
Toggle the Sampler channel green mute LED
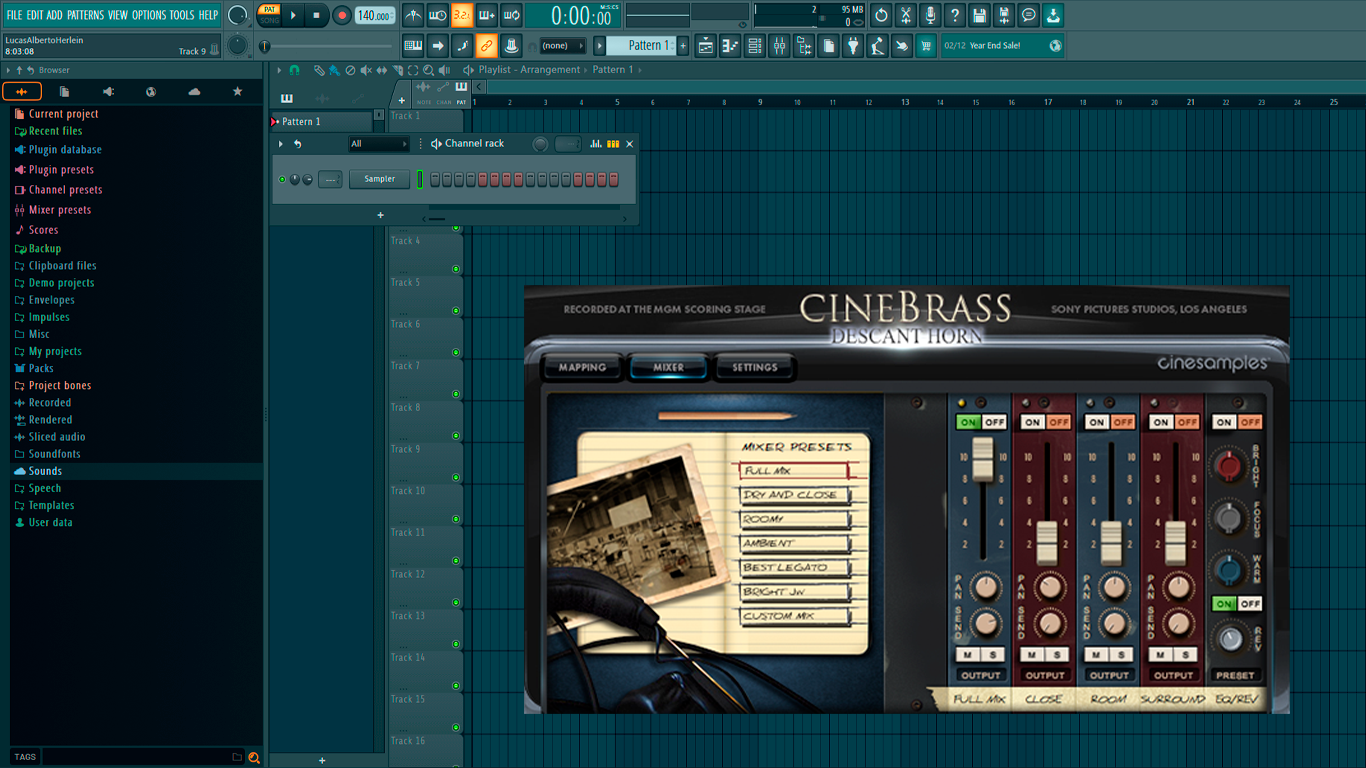click(x=282, y=180)
